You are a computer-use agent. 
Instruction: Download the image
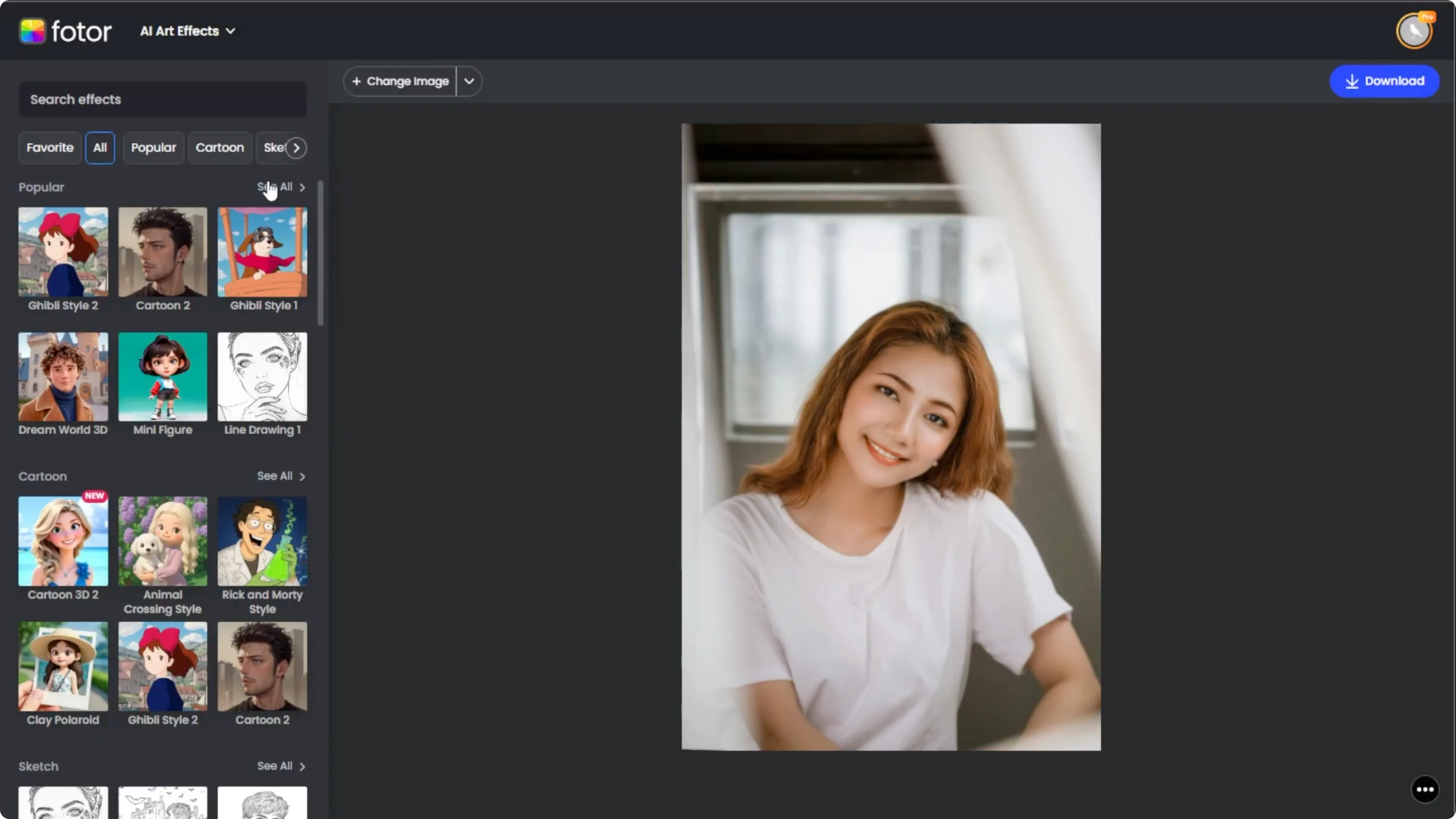coord(1384,81)
